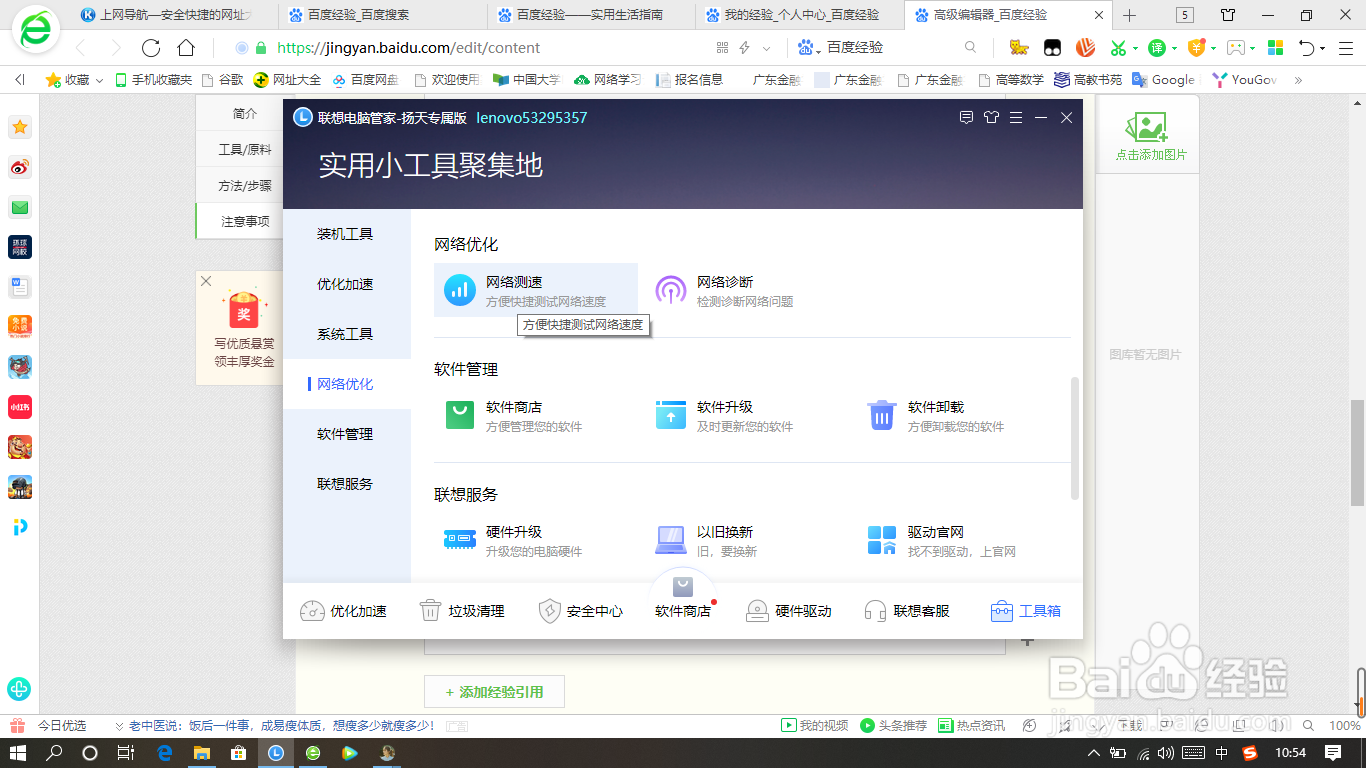This screenshot has height=768, width=1366.
Task: Go to browser home page icon
Action: tap(186, 48)
